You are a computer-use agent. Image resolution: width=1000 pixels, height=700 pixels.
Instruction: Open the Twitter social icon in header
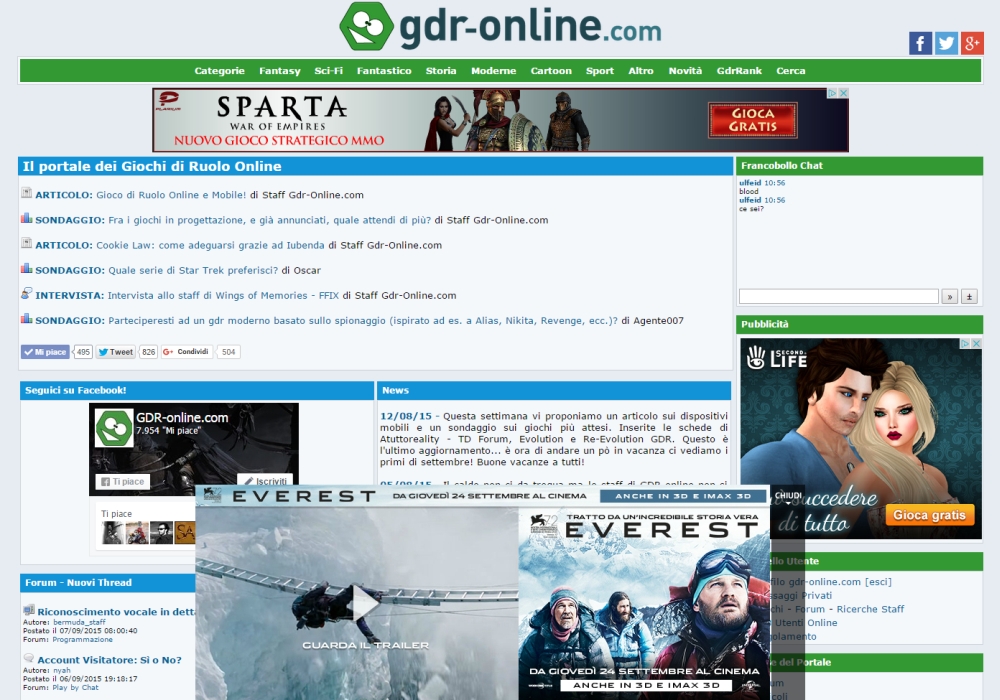click(x=946, y=43)
